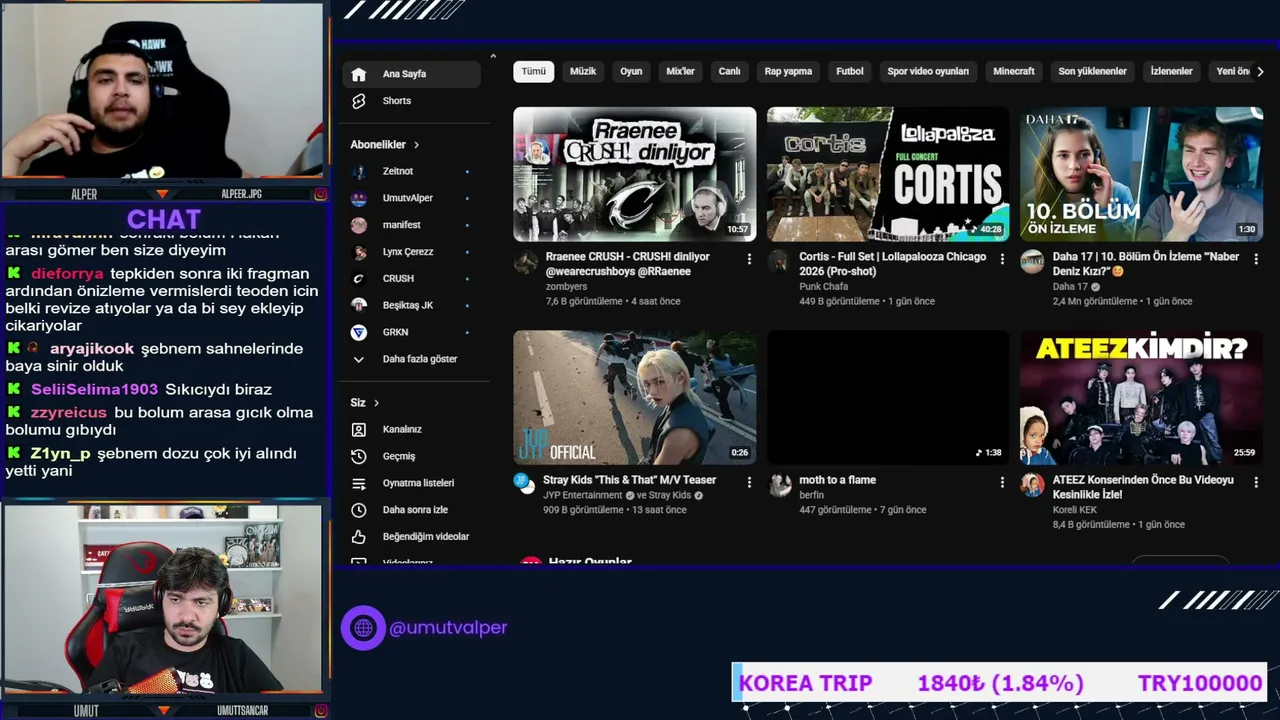This screenshot has width=1280, height=720.
Task: Click chat username aryajikook
Action: 92,349
